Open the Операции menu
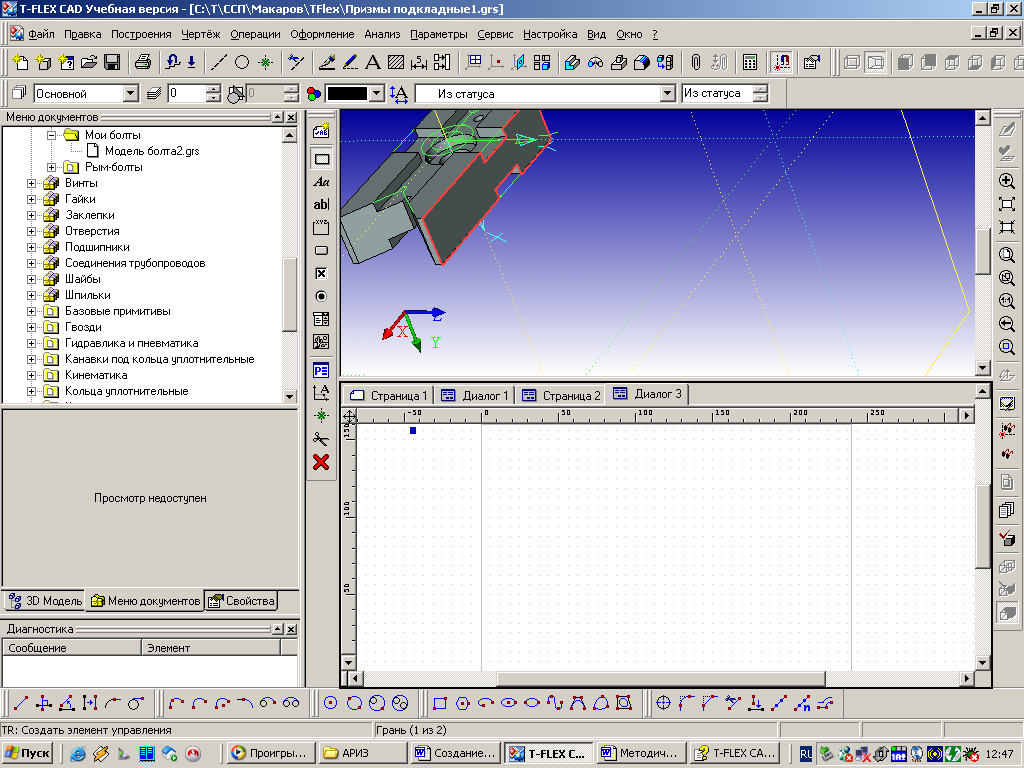 click(x=255, y=34)
